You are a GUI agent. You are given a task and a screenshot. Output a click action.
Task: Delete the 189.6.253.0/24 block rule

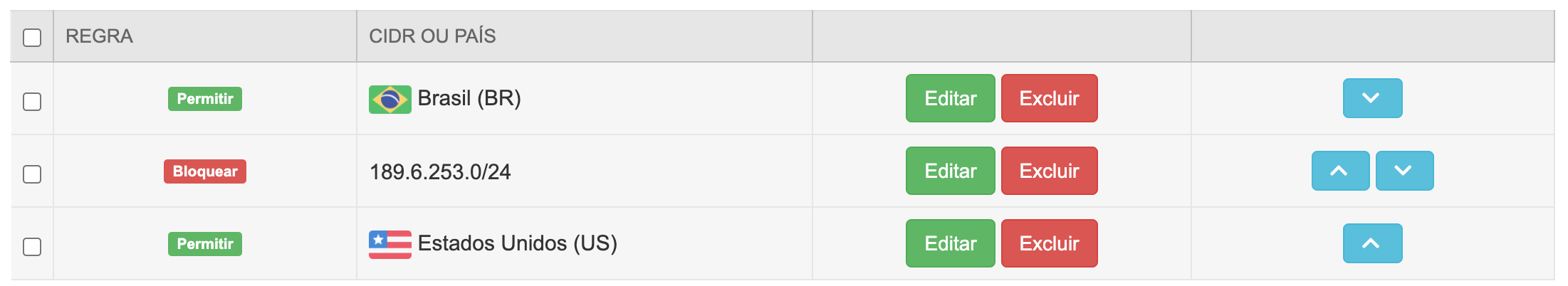pos(1049,171)
